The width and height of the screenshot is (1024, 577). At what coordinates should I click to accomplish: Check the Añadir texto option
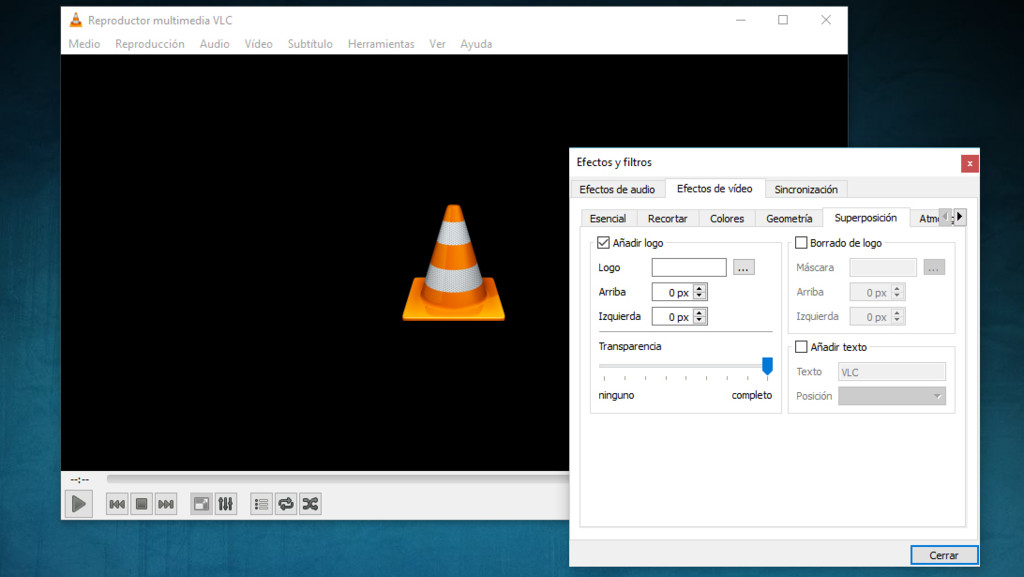[800, 346]
